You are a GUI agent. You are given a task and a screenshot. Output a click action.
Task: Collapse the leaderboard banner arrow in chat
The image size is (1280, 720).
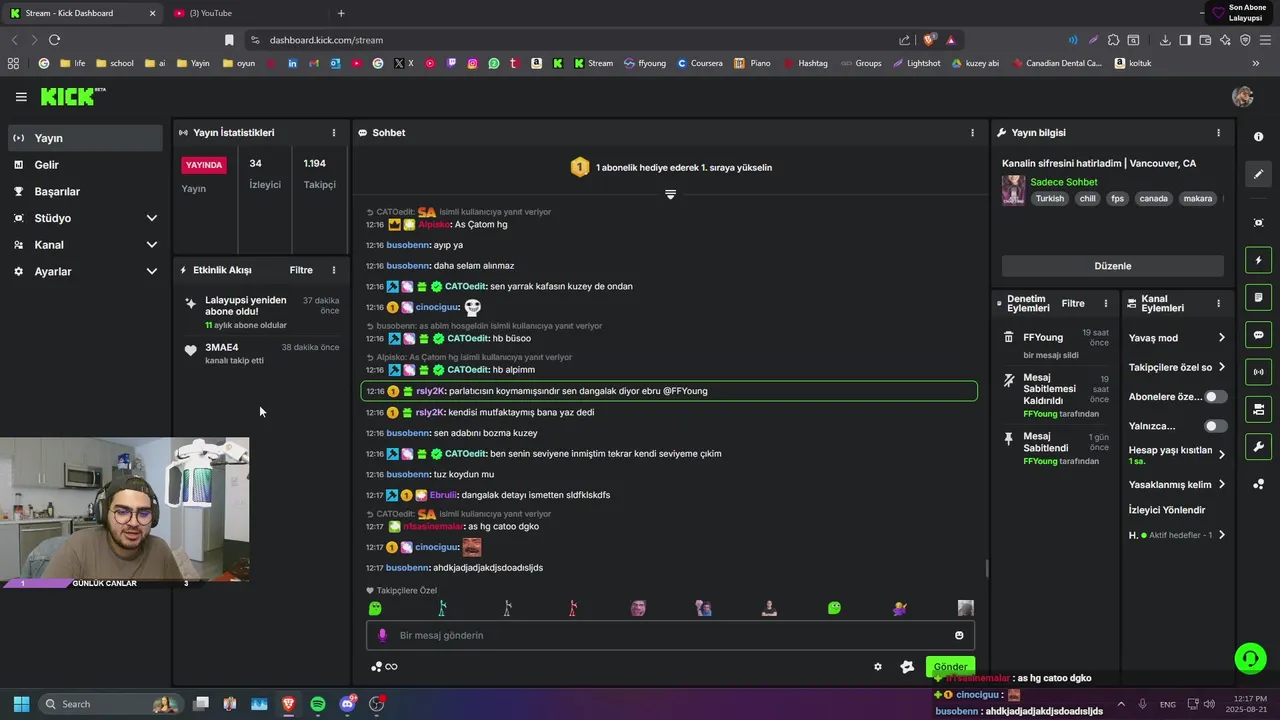click(x=670, y=194)
